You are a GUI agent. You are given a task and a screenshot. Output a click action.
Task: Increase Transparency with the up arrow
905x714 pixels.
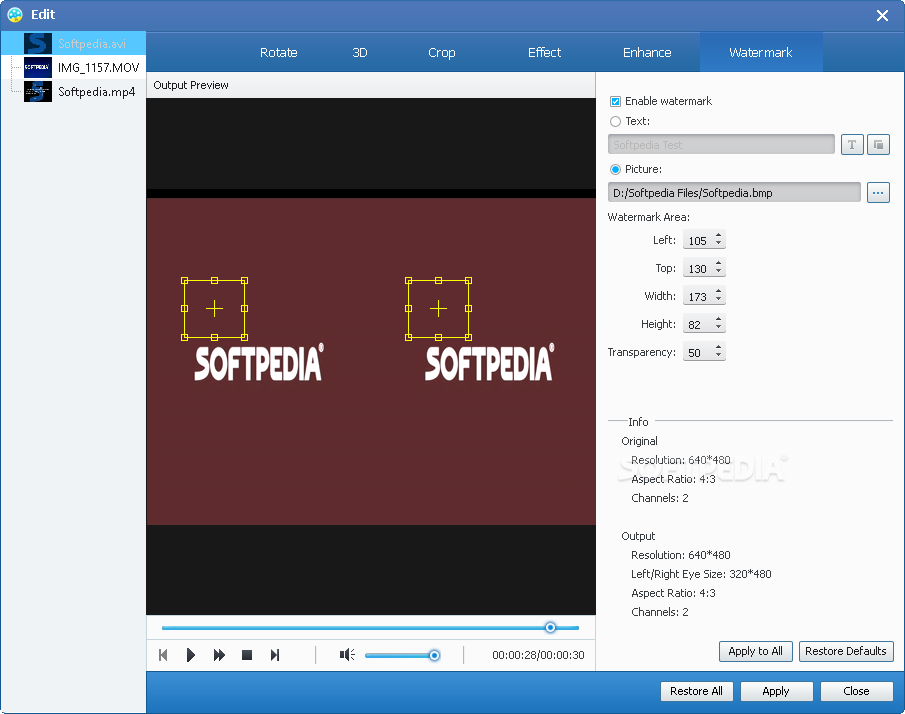719,347
